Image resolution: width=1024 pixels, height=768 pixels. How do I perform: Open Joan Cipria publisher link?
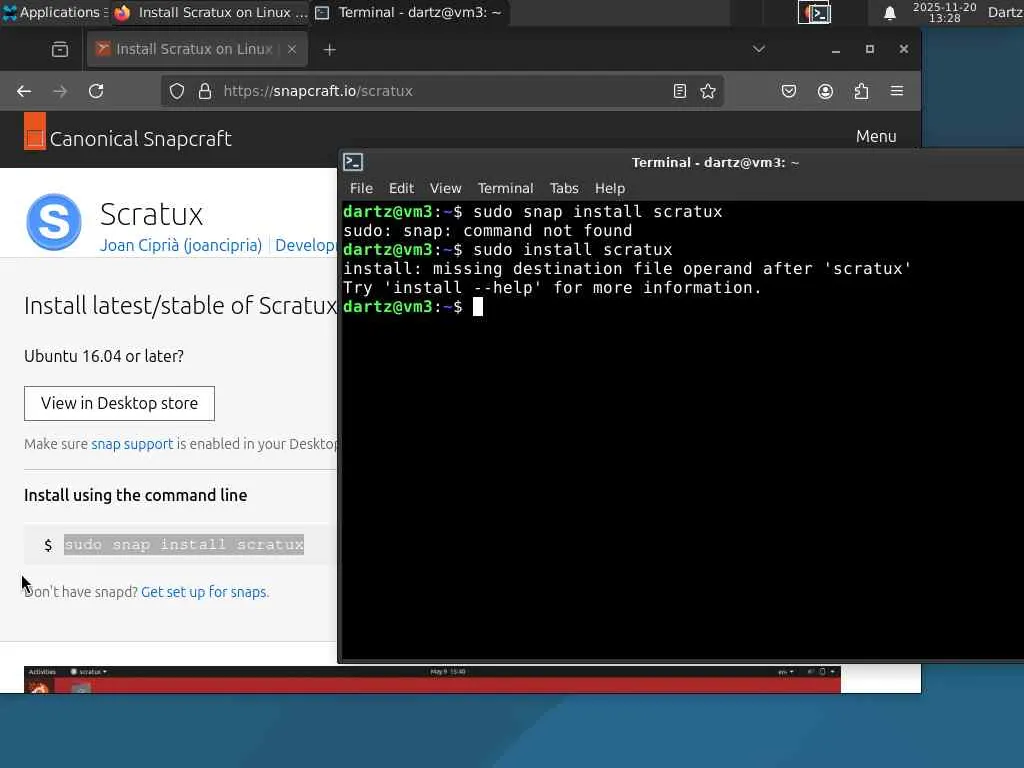(x=181, y=246)
